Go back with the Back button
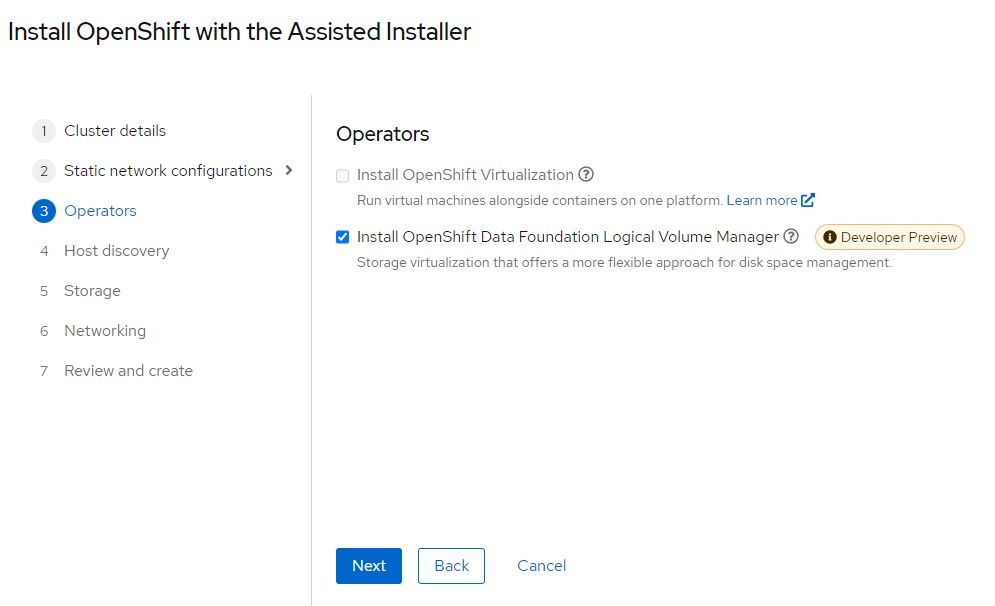Image resolution: width=995 pixels, height=606 pixels. pos(451,565)
